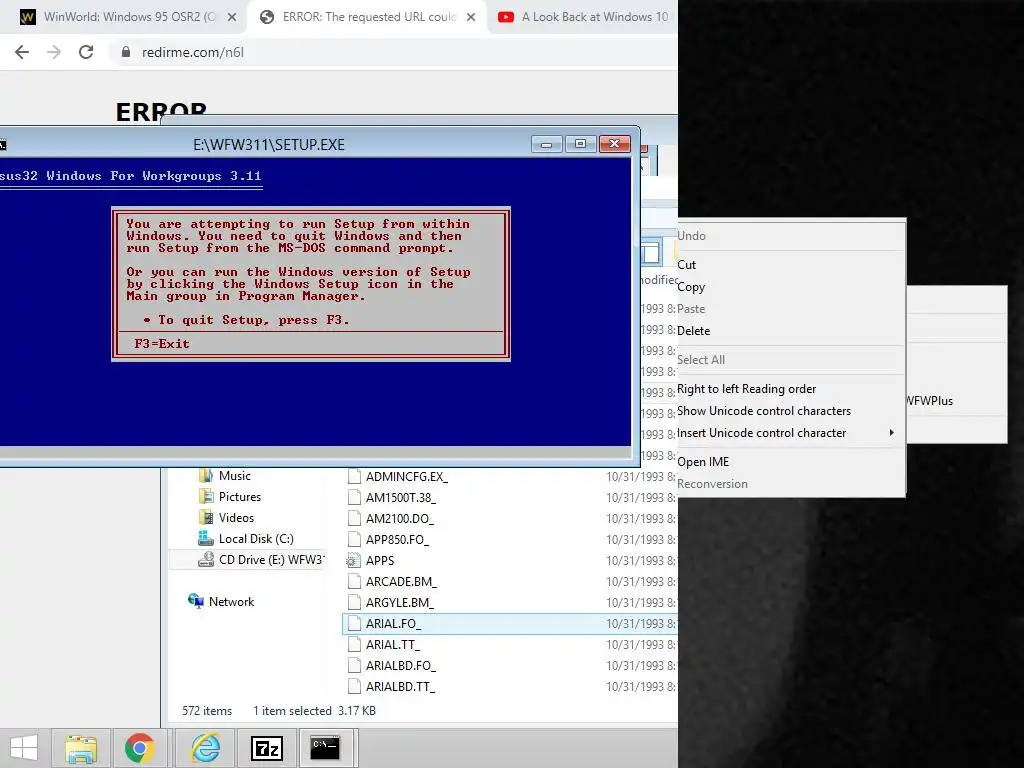This screenshot has width=1024, height=768.
Task: Select file ARCADE.BM_
Action: (x=401, y=581)
